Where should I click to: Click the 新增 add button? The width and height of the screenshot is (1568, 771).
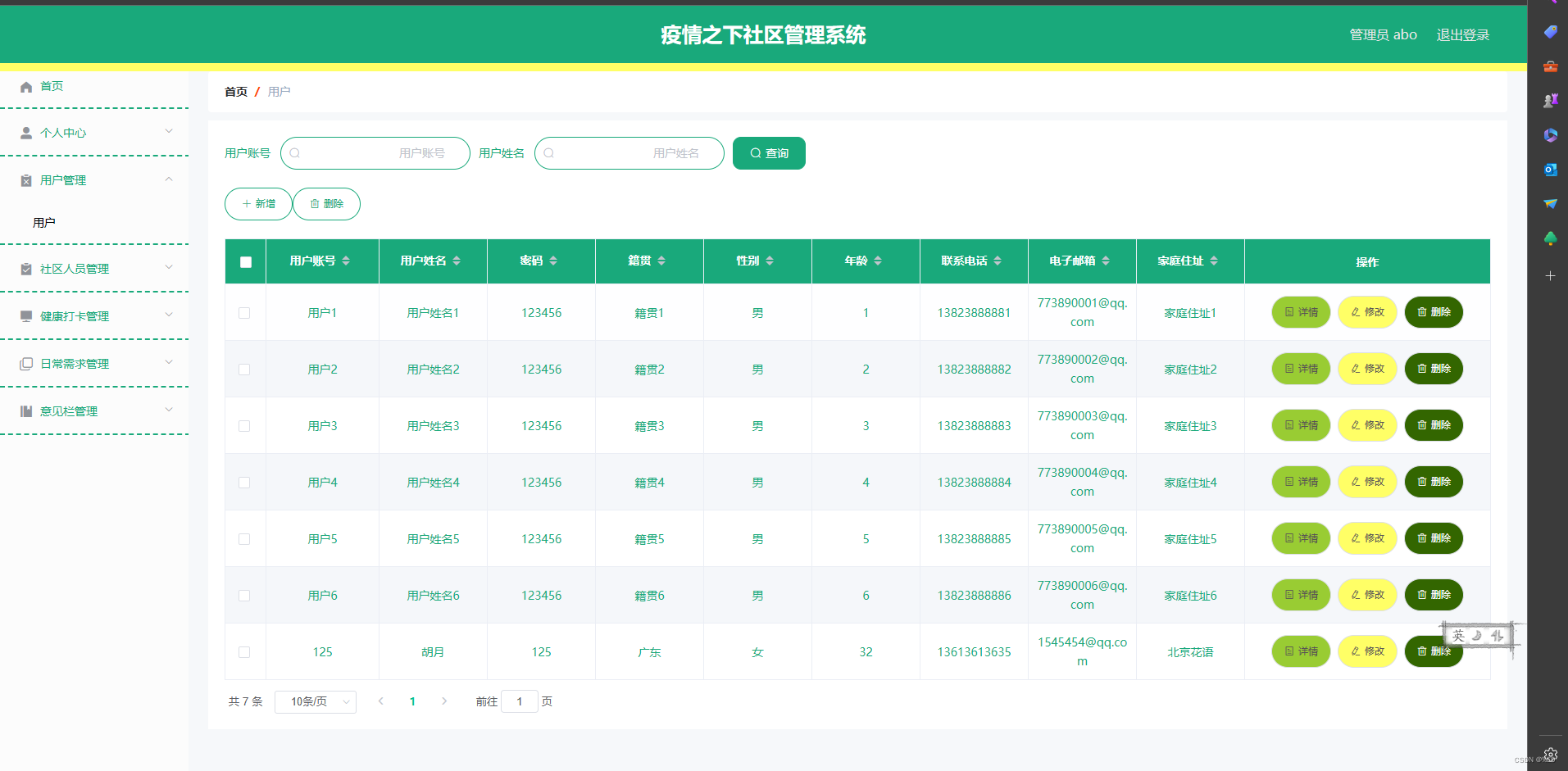click(x=258, y=204)
